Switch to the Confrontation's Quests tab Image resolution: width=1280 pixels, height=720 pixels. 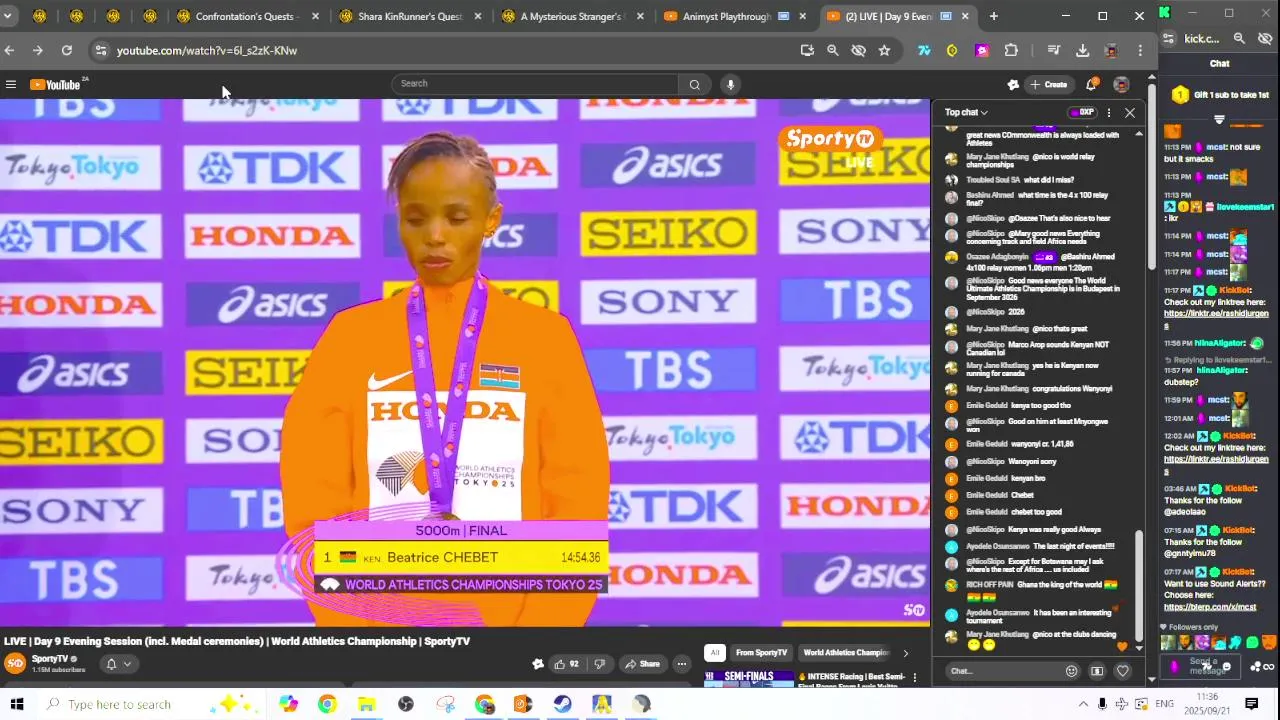249,16
